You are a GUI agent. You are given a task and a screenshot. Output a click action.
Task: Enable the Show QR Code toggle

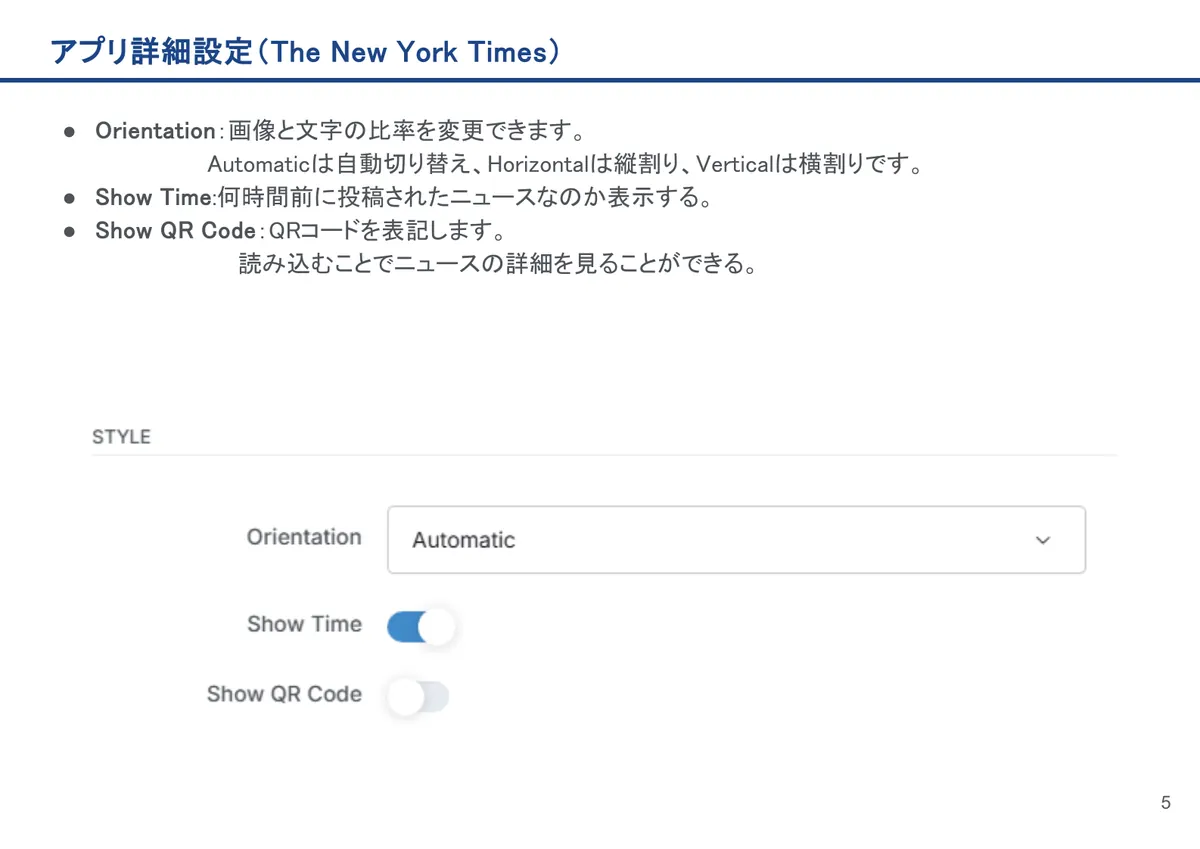point(417,697)
